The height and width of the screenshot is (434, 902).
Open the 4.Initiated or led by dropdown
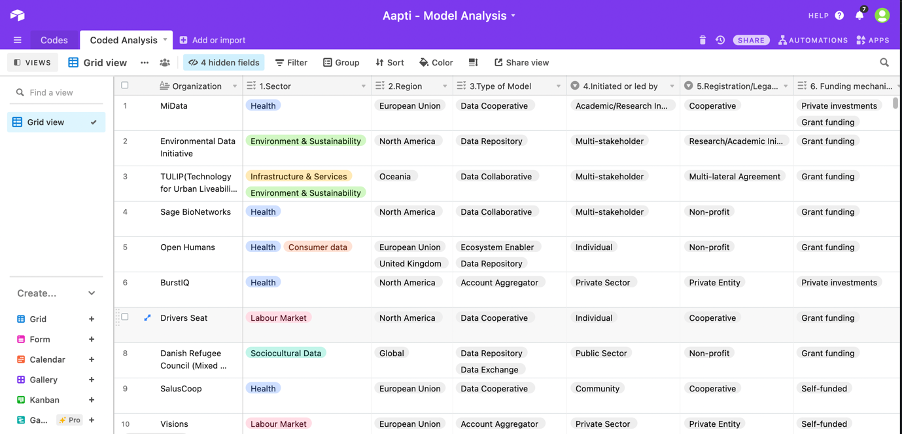pos(672,86)
